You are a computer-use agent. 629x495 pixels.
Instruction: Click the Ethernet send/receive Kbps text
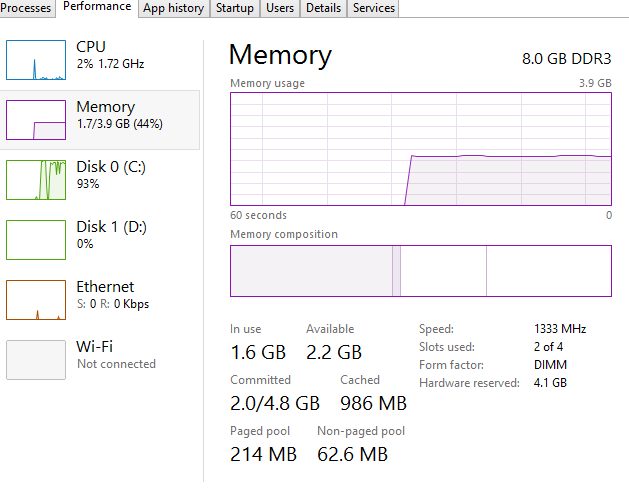[x=112, y=304]
